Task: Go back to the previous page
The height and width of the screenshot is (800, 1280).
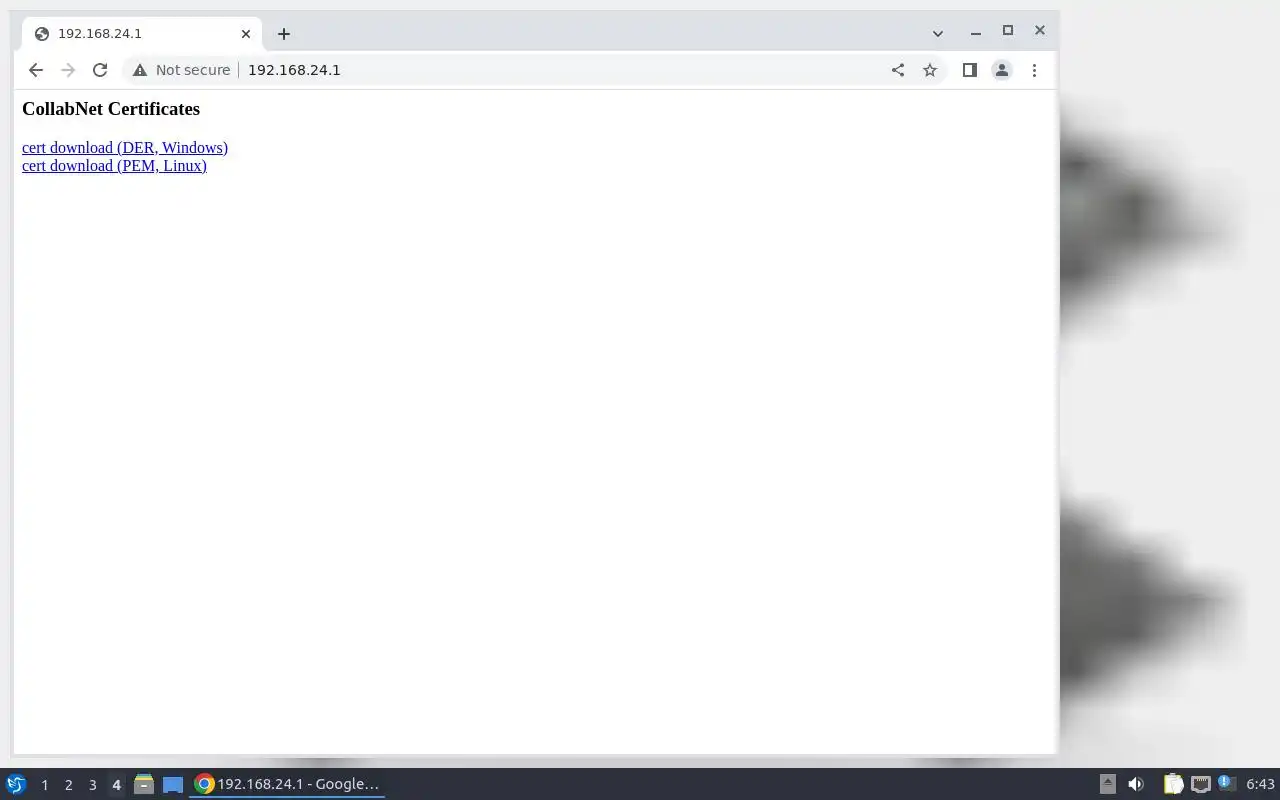Action: pos(36,70)
